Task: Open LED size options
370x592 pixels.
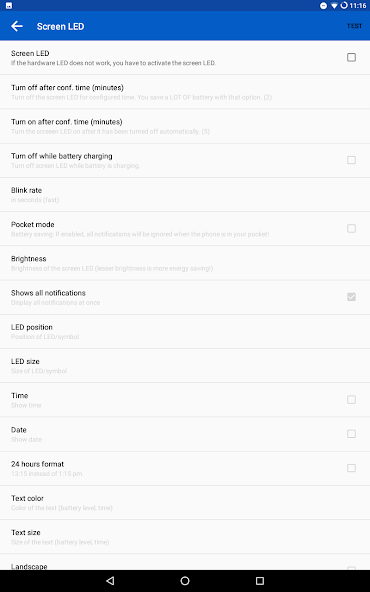Action: pos(185,366)
